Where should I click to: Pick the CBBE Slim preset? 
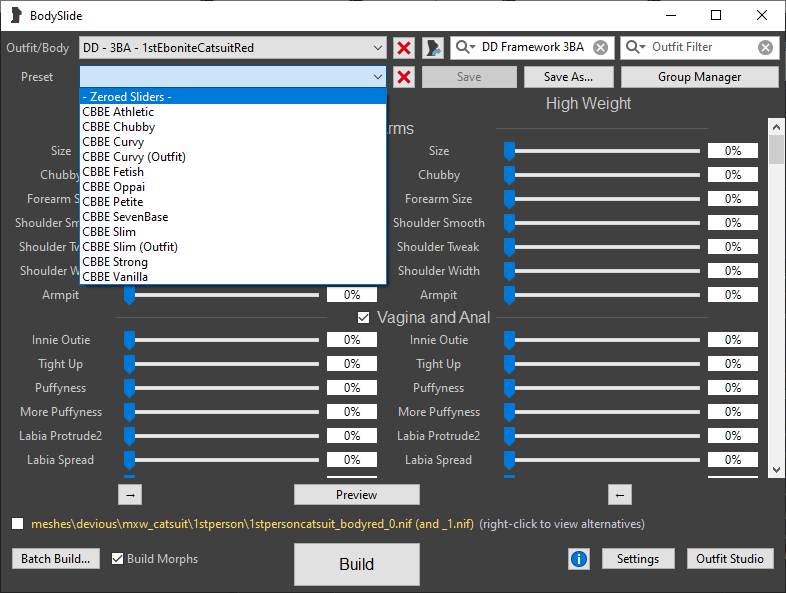tap(233, 232)
